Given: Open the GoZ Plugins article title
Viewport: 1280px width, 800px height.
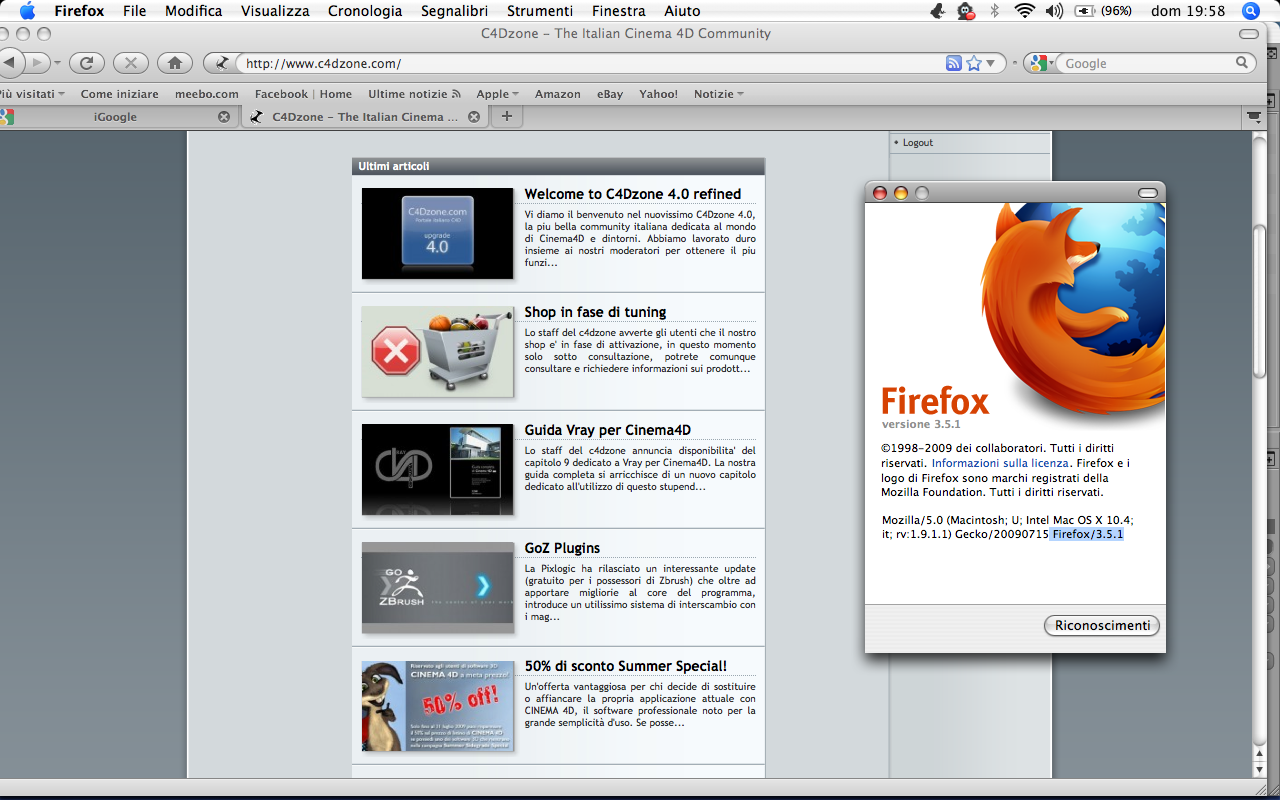Looking at the screenshot, I should click(562, 548).
